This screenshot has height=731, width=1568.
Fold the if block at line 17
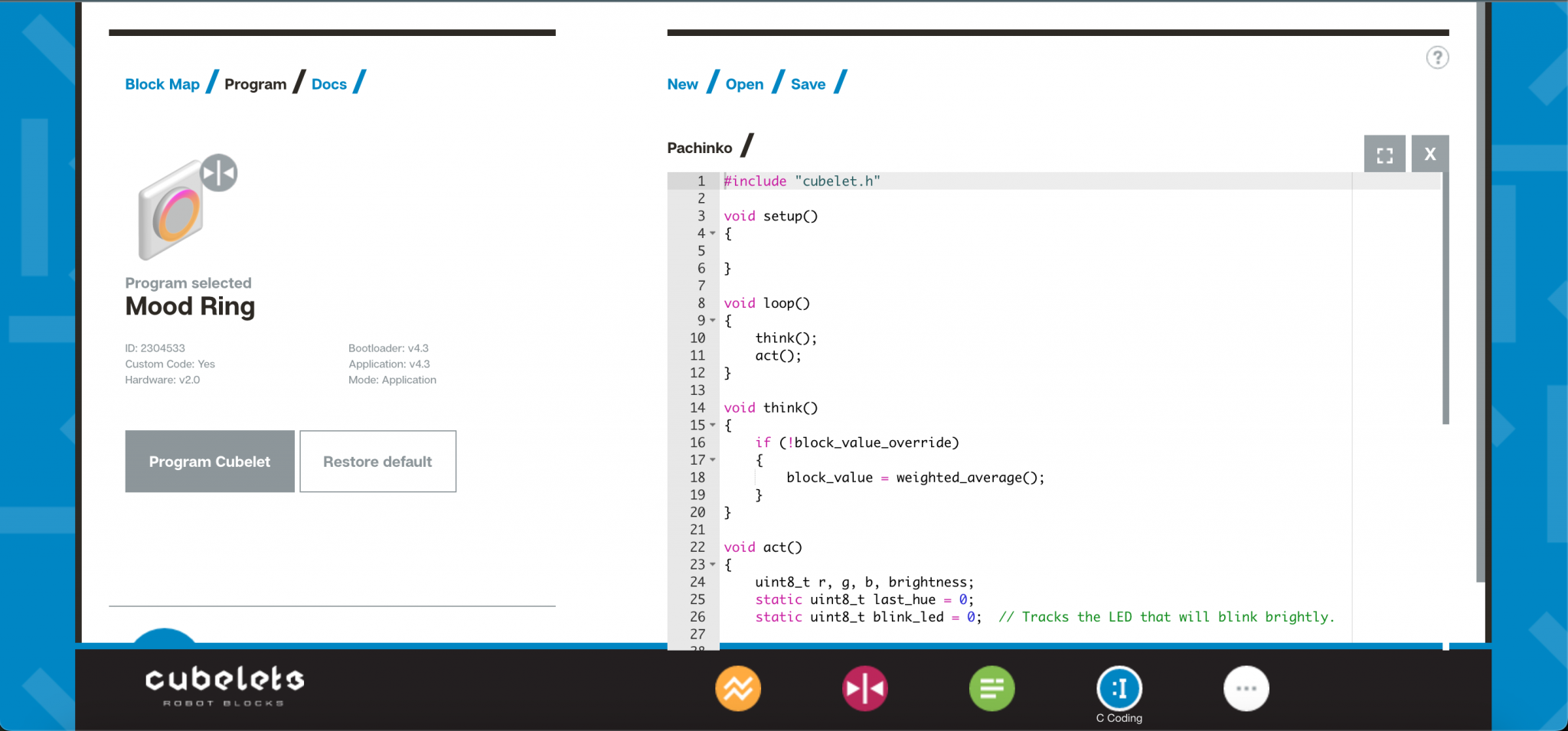click(713, 460)
